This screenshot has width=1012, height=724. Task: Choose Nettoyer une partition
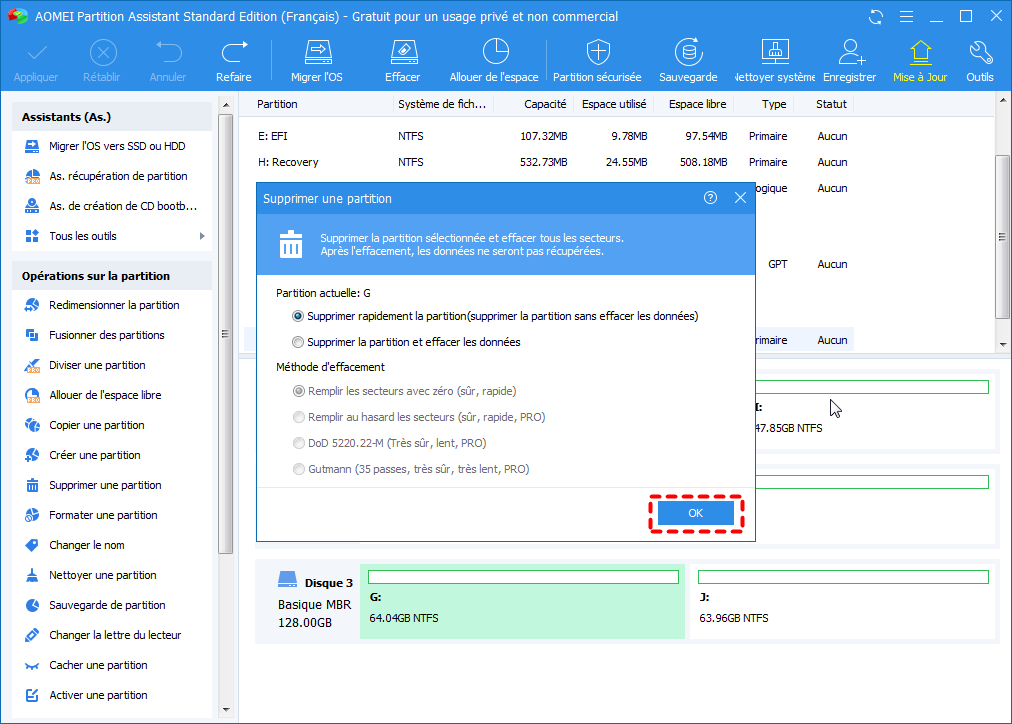coord(90,576)
